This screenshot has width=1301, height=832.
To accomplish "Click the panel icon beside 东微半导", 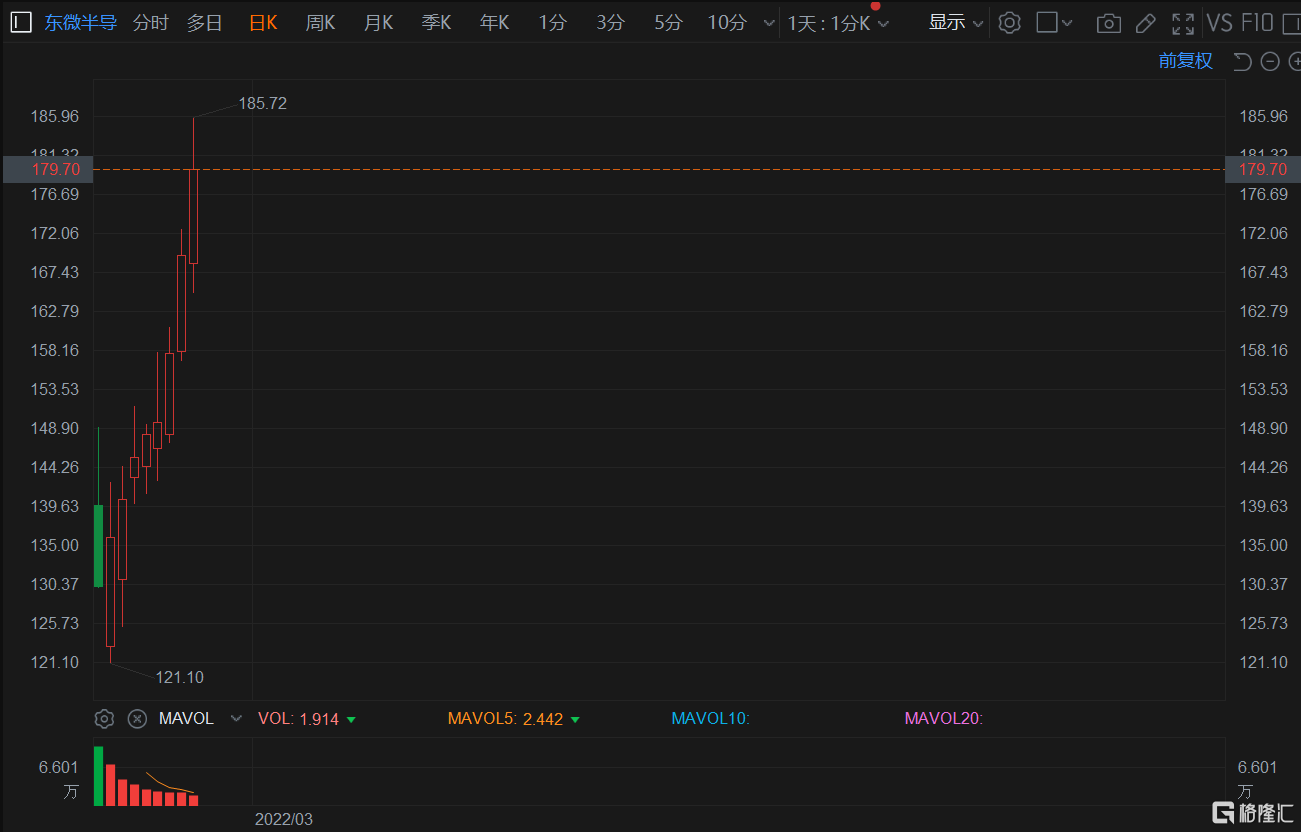I will tap(21, 22).
